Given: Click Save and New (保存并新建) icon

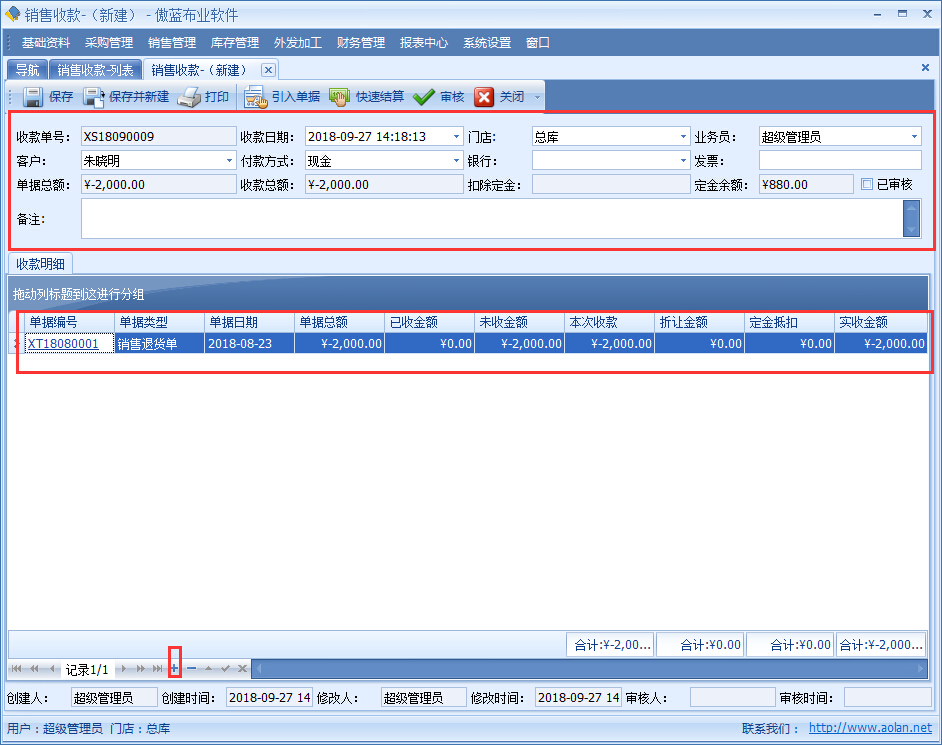Looking at the screenshot, I should point(93,97).
